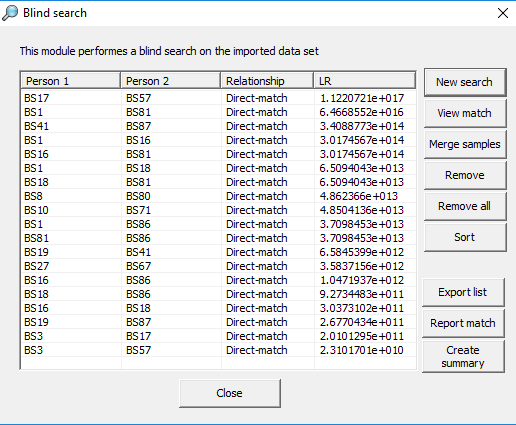This screenshot has height=425, width=516.
Task: Select BS81 in row with BS86
Action: (x=37, y=238)
